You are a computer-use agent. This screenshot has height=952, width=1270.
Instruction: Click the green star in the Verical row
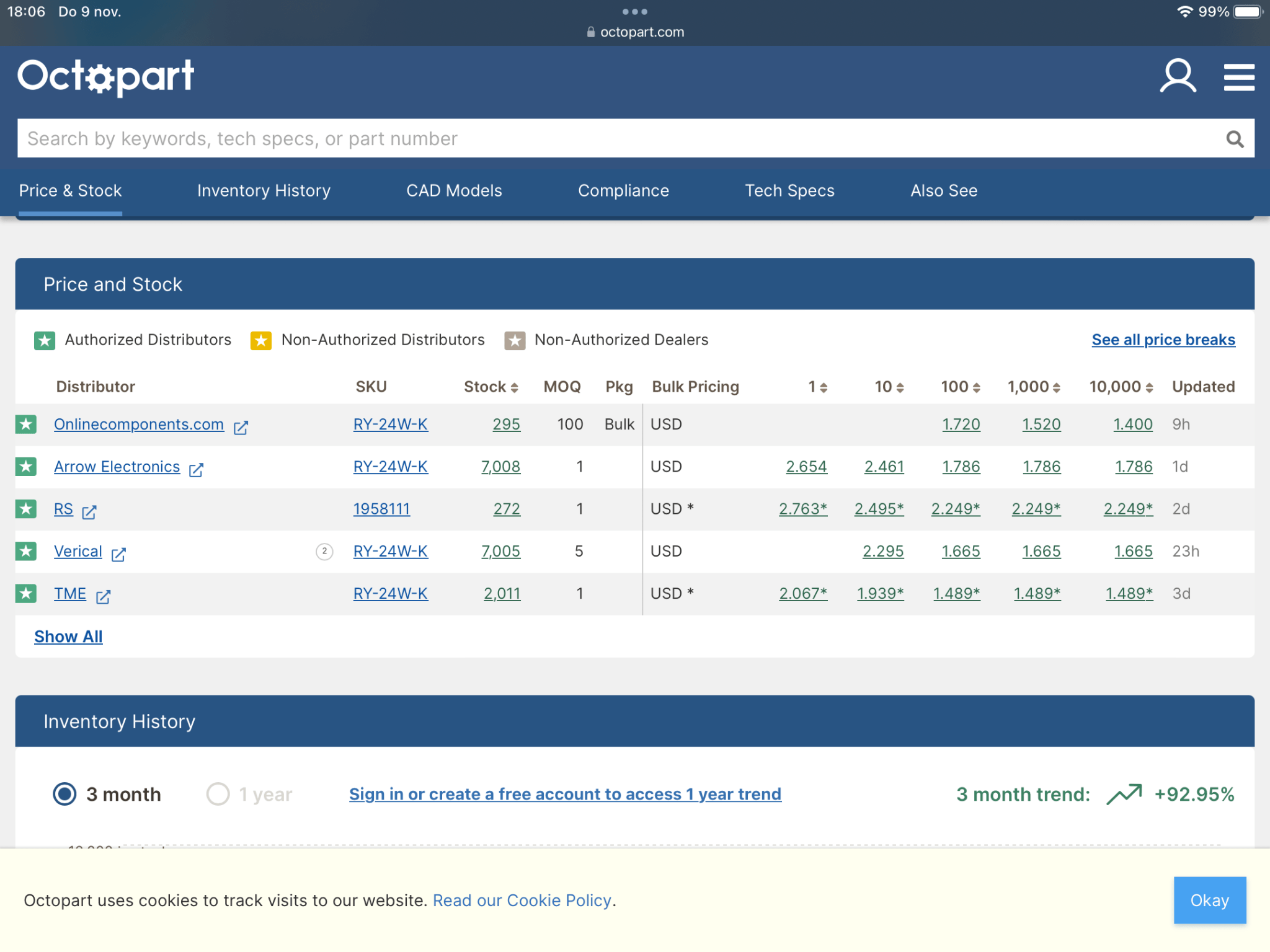pyautogui.click(x=26, y=551)
